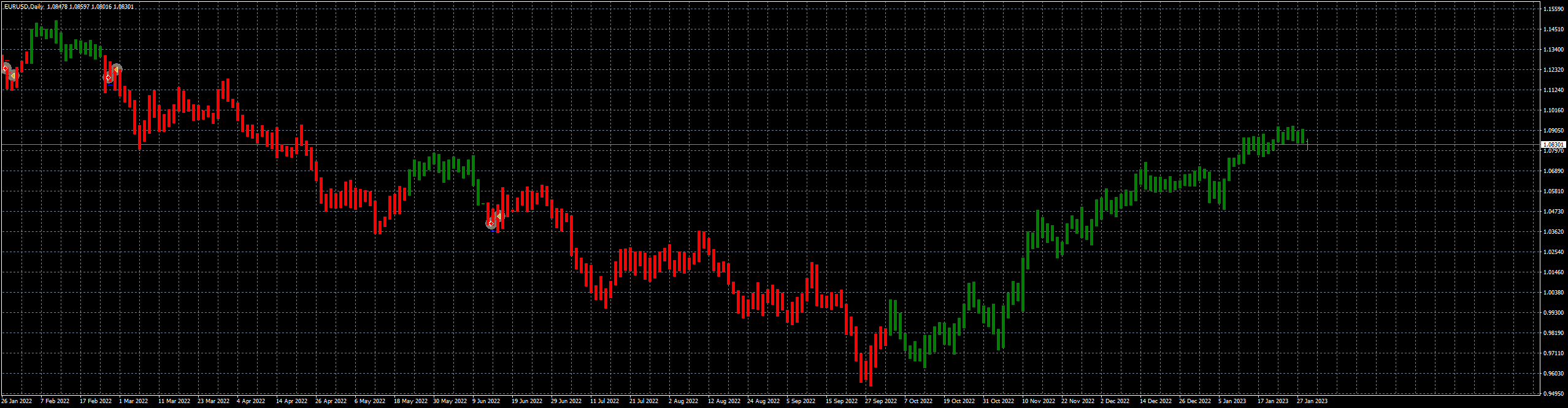Click the 19 Jun 2022 date label
Image resolution: width=1568 pixels, height=408 pixels.
pos(528,401)
